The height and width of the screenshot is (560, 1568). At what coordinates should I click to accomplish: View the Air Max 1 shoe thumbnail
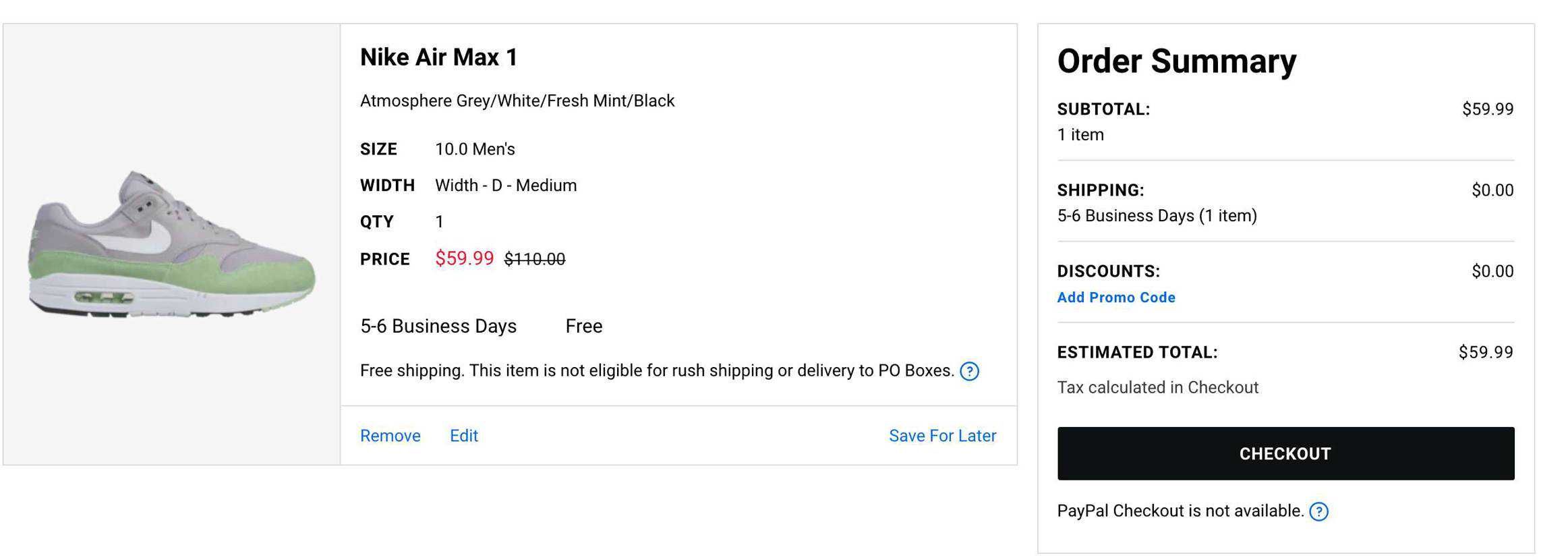point(171,244)
